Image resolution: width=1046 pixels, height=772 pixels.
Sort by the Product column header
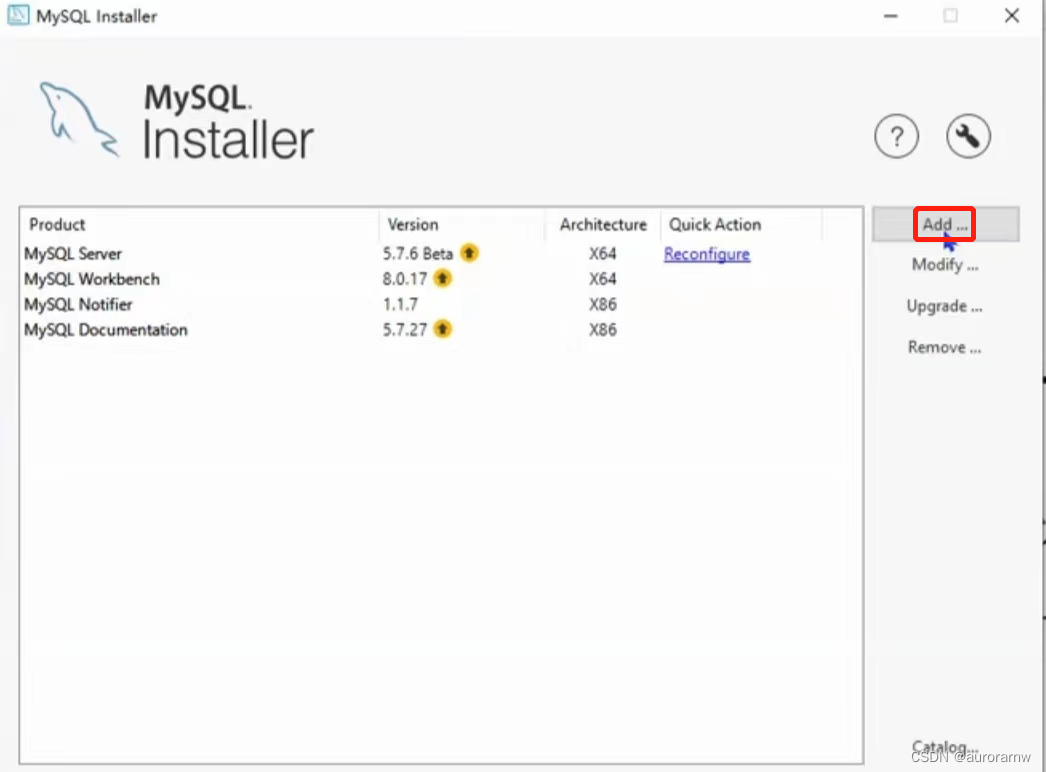pos(199,224)
